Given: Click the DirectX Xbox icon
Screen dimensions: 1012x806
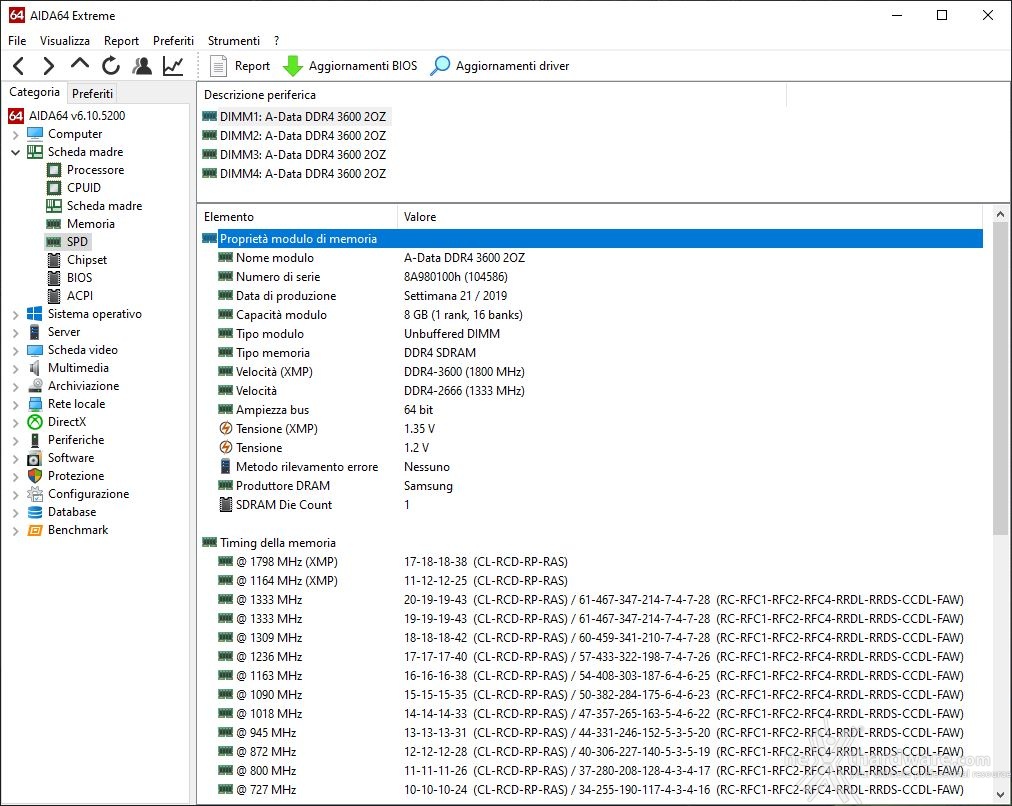Looking at the screenshot, I should pos(35,422).
